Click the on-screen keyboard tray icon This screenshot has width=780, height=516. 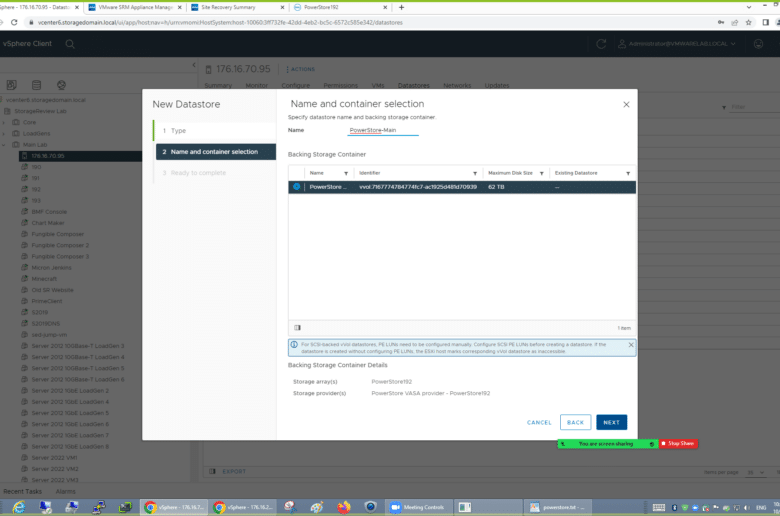click(x=659, y=507)
